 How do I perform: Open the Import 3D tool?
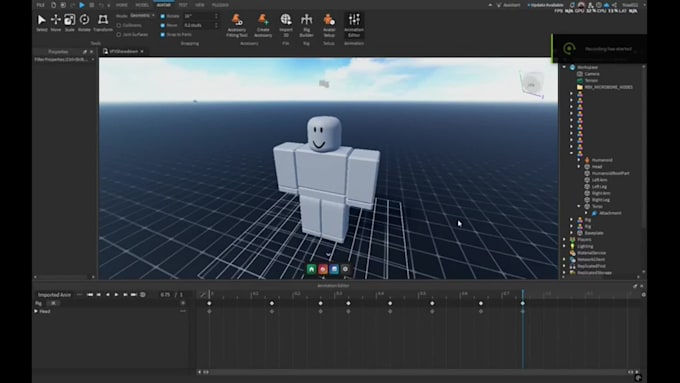[x=286, y=25]
